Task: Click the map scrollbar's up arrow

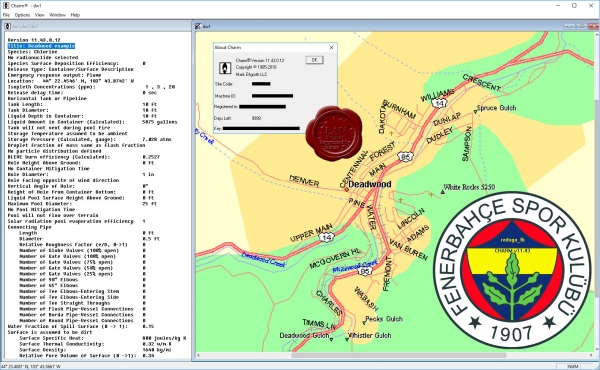Action: pos(597,35)
